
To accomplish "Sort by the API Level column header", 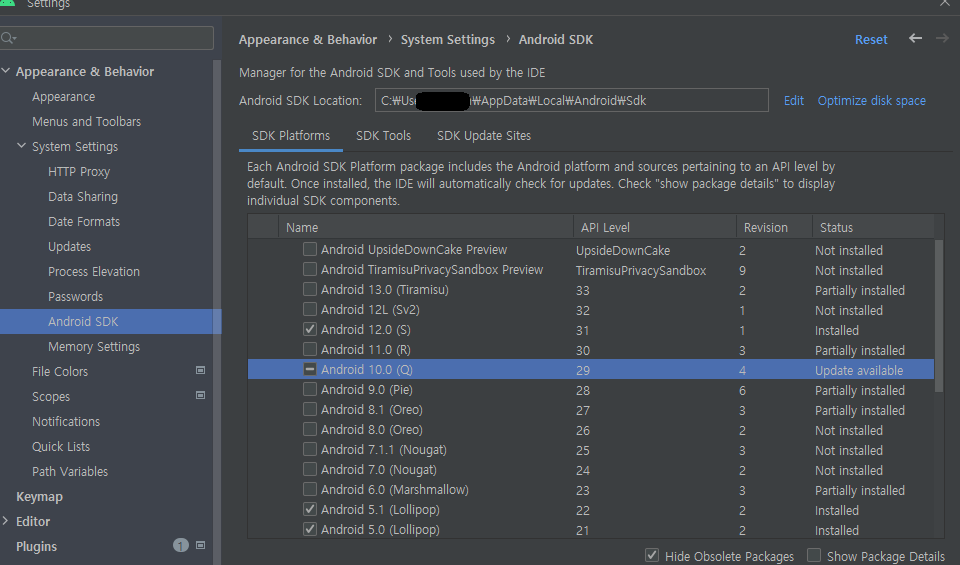I will (x=654, y=227).
